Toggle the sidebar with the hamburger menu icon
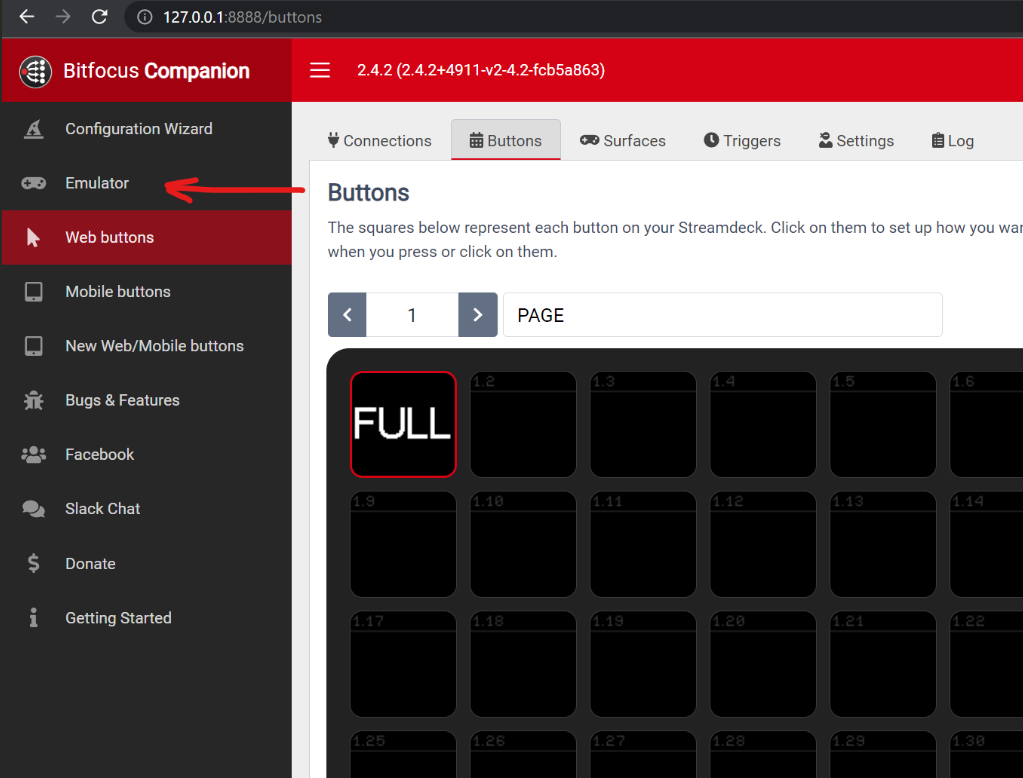1023x778 pixels. tap(320, 70)
